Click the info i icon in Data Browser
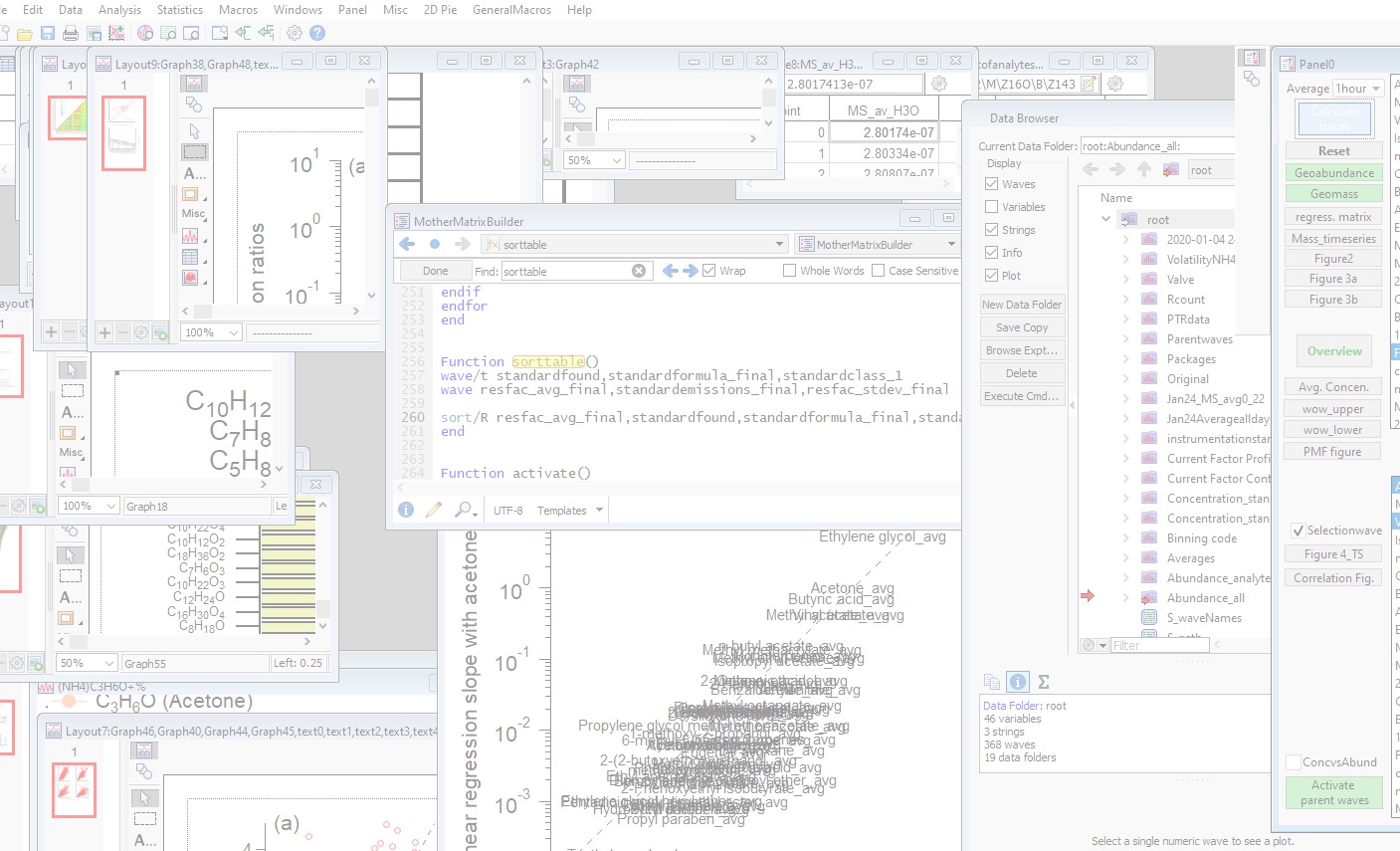 pos(1018,682)
